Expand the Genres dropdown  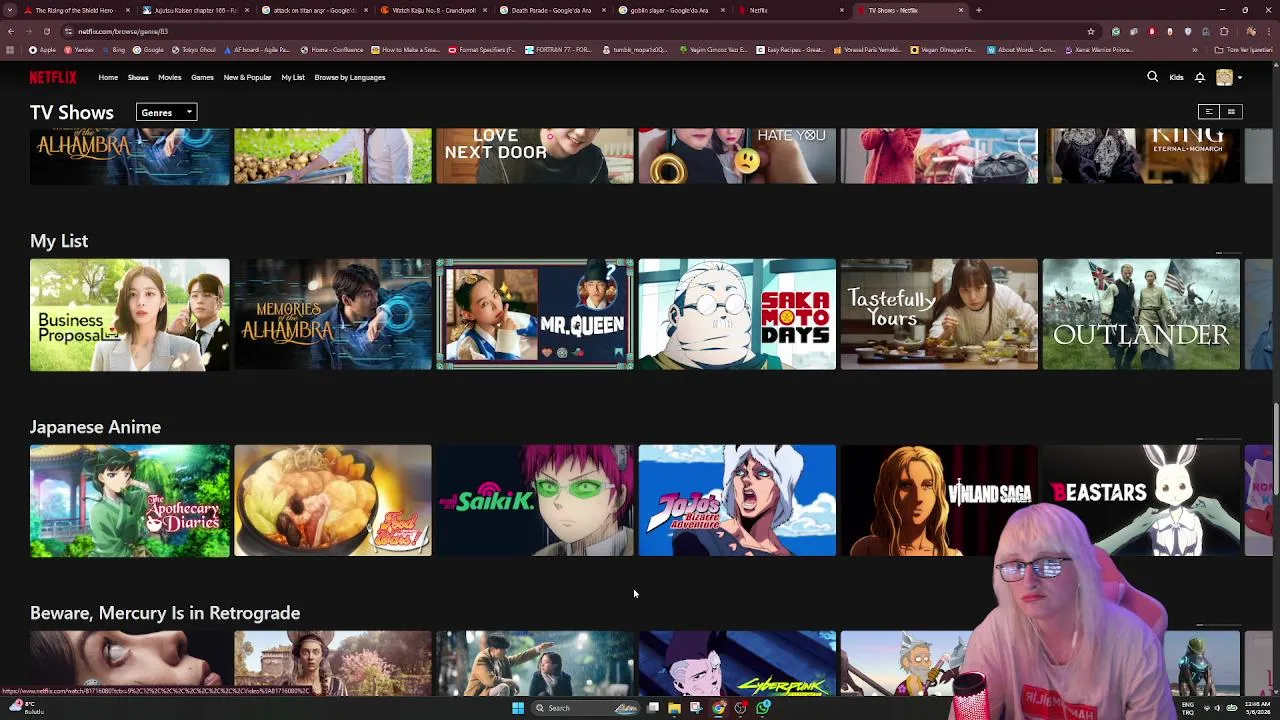[166, 112]
